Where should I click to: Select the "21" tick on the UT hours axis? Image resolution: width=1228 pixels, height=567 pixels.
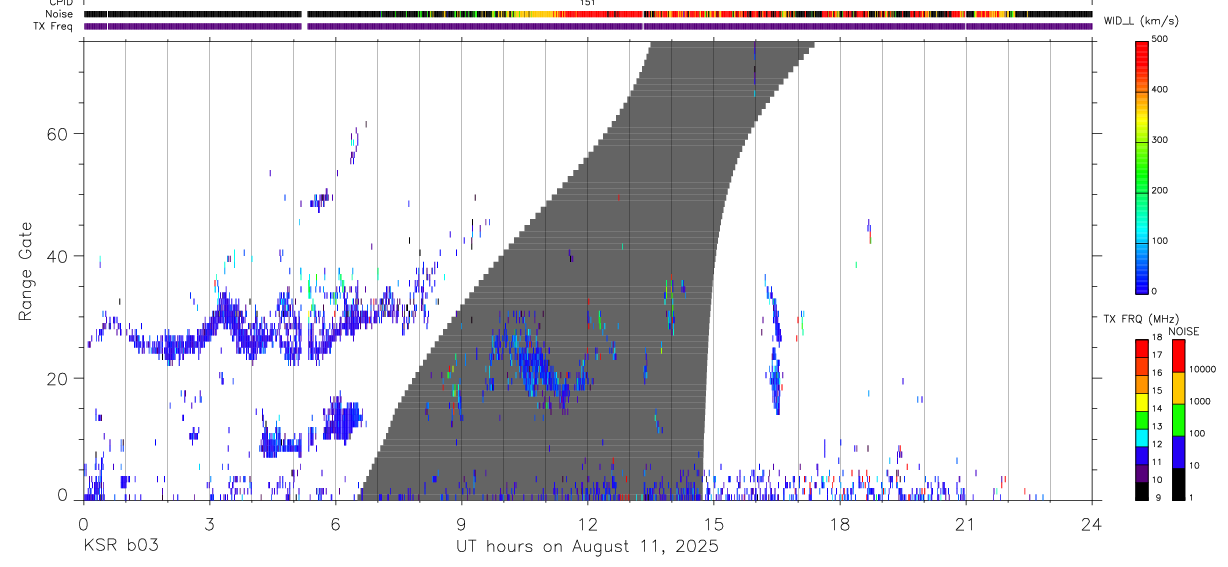point(966,523)
